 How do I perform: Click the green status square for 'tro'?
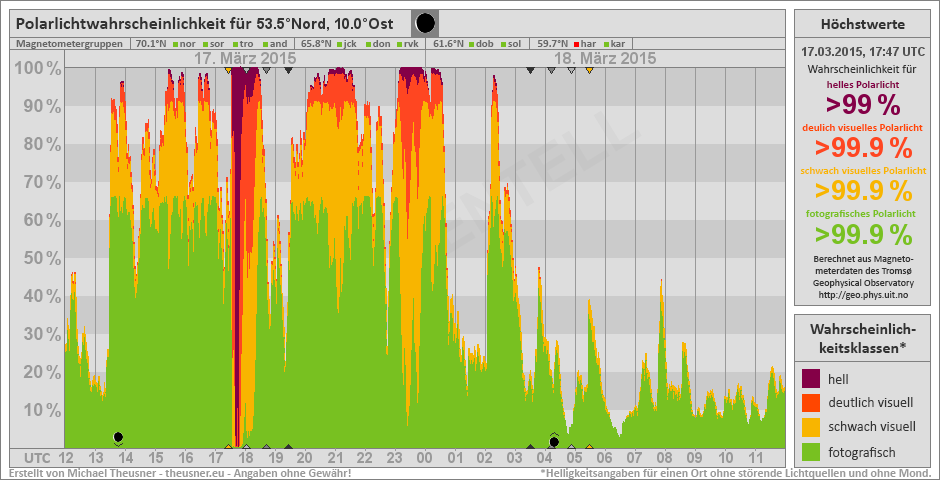[x=236, y=44]
